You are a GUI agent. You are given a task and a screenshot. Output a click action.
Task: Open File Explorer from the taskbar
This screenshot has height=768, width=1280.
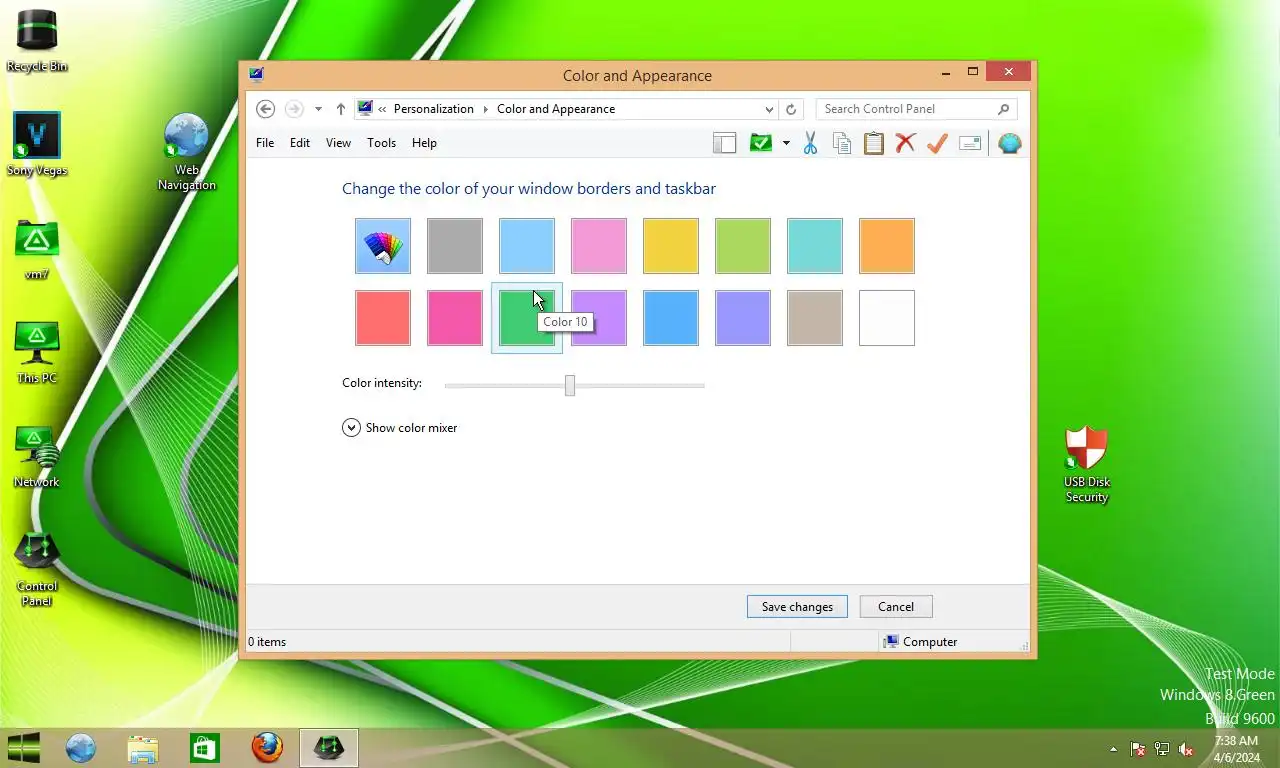(x=143, y=747)
